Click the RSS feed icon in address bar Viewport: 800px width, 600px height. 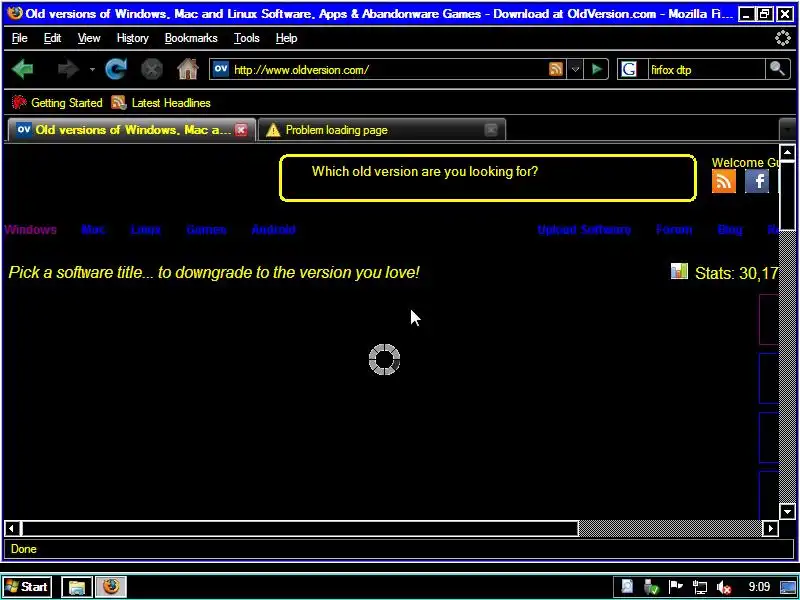556,69
